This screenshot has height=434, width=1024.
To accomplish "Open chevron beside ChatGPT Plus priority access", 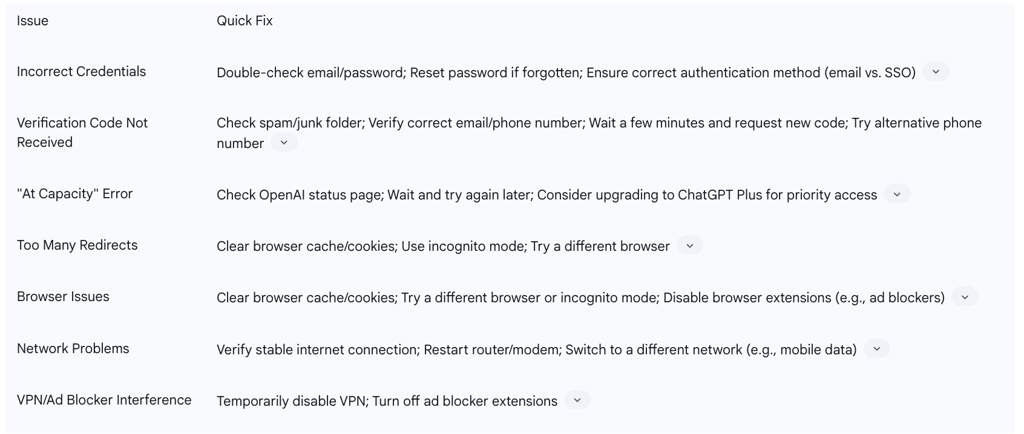I will click(897, 194).
